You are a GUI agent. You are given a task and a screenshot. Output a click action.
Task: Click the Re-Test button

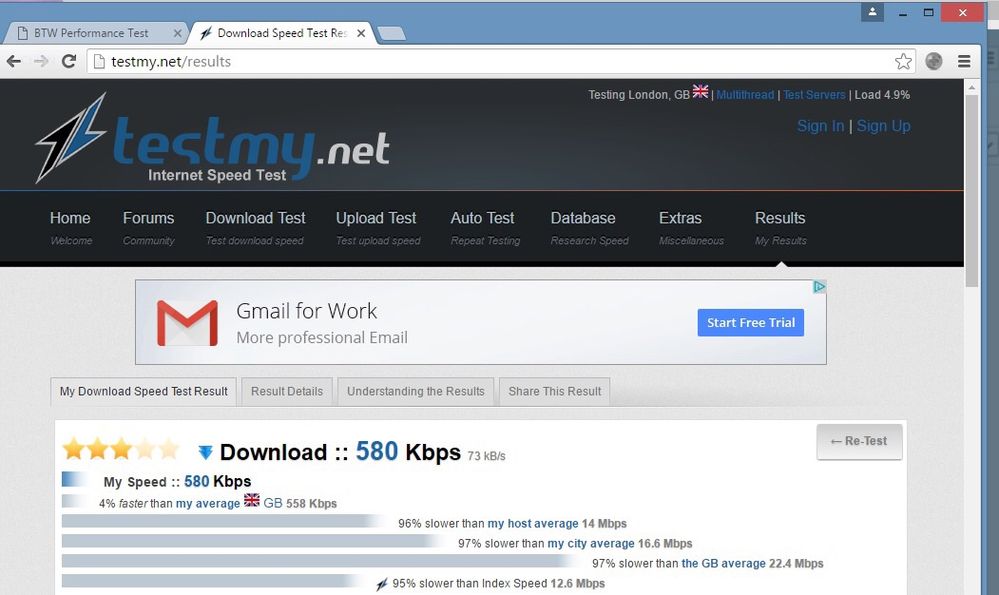(859, 441)
